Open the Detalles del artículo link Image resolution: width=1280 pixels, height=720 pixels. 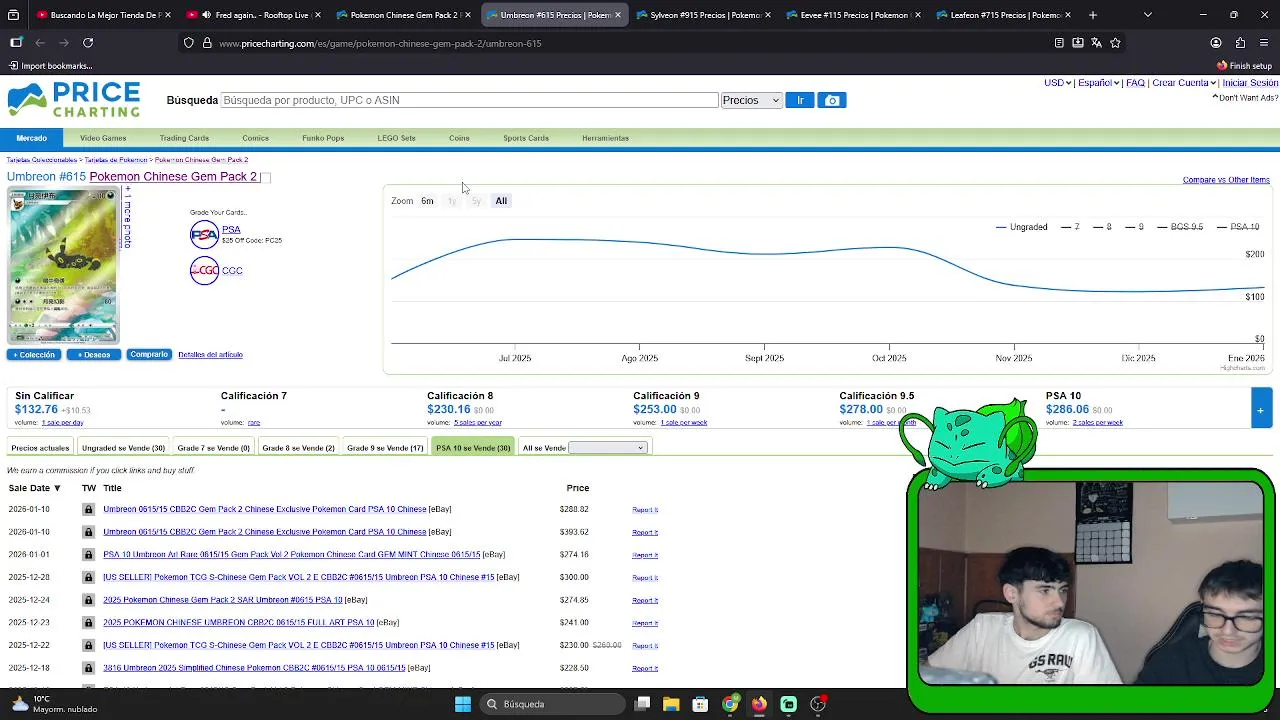point(210,355)
